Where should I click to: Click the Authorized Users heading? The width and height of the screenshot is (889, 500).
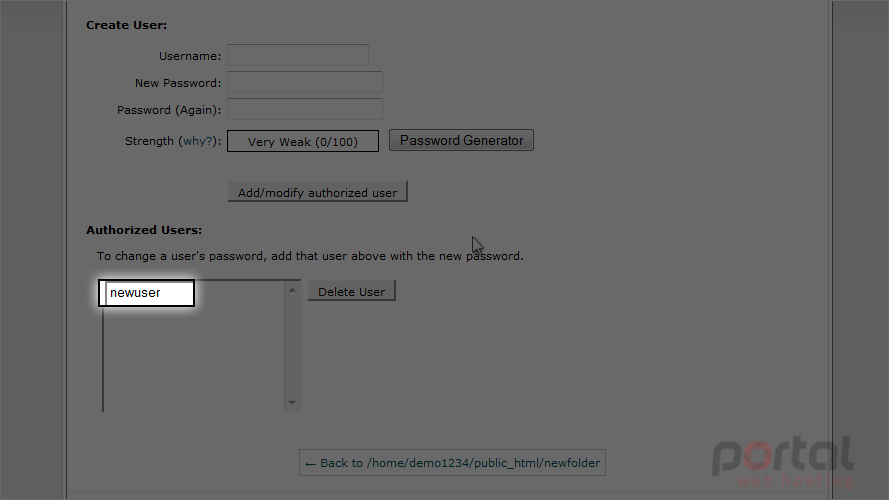[x=144, y=230]
